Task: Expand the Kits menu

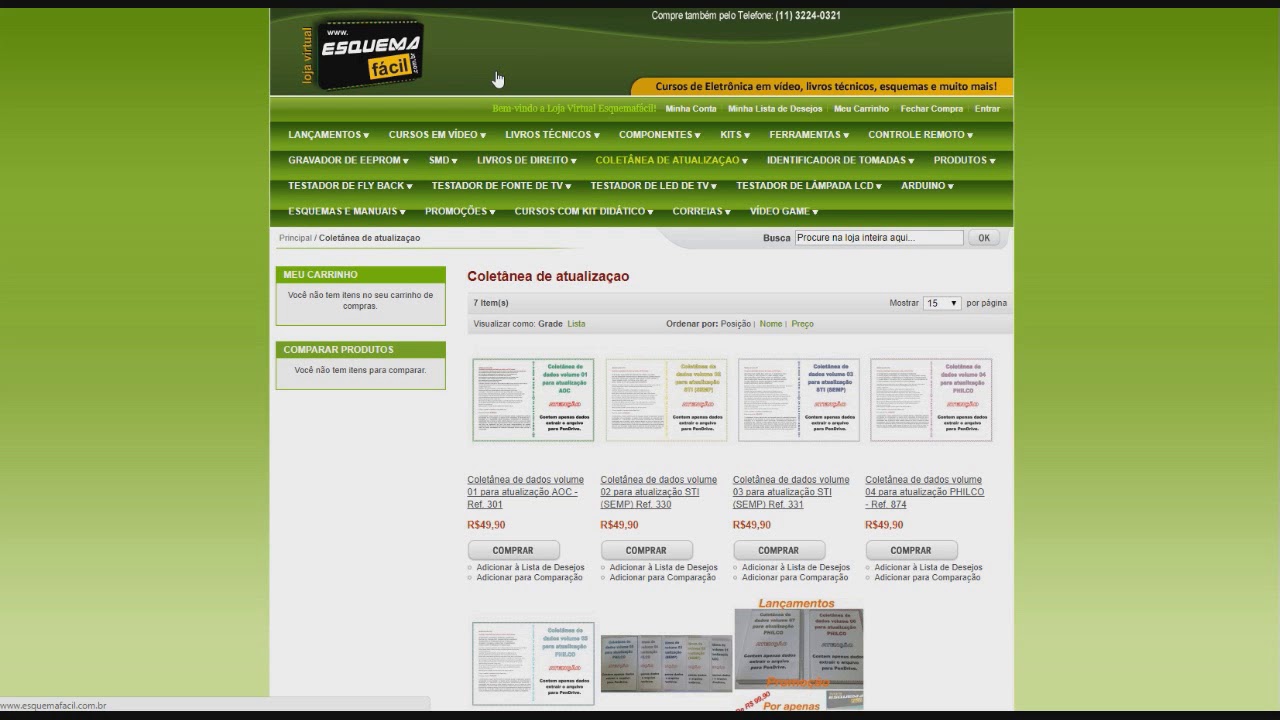Action: point(735,135)
